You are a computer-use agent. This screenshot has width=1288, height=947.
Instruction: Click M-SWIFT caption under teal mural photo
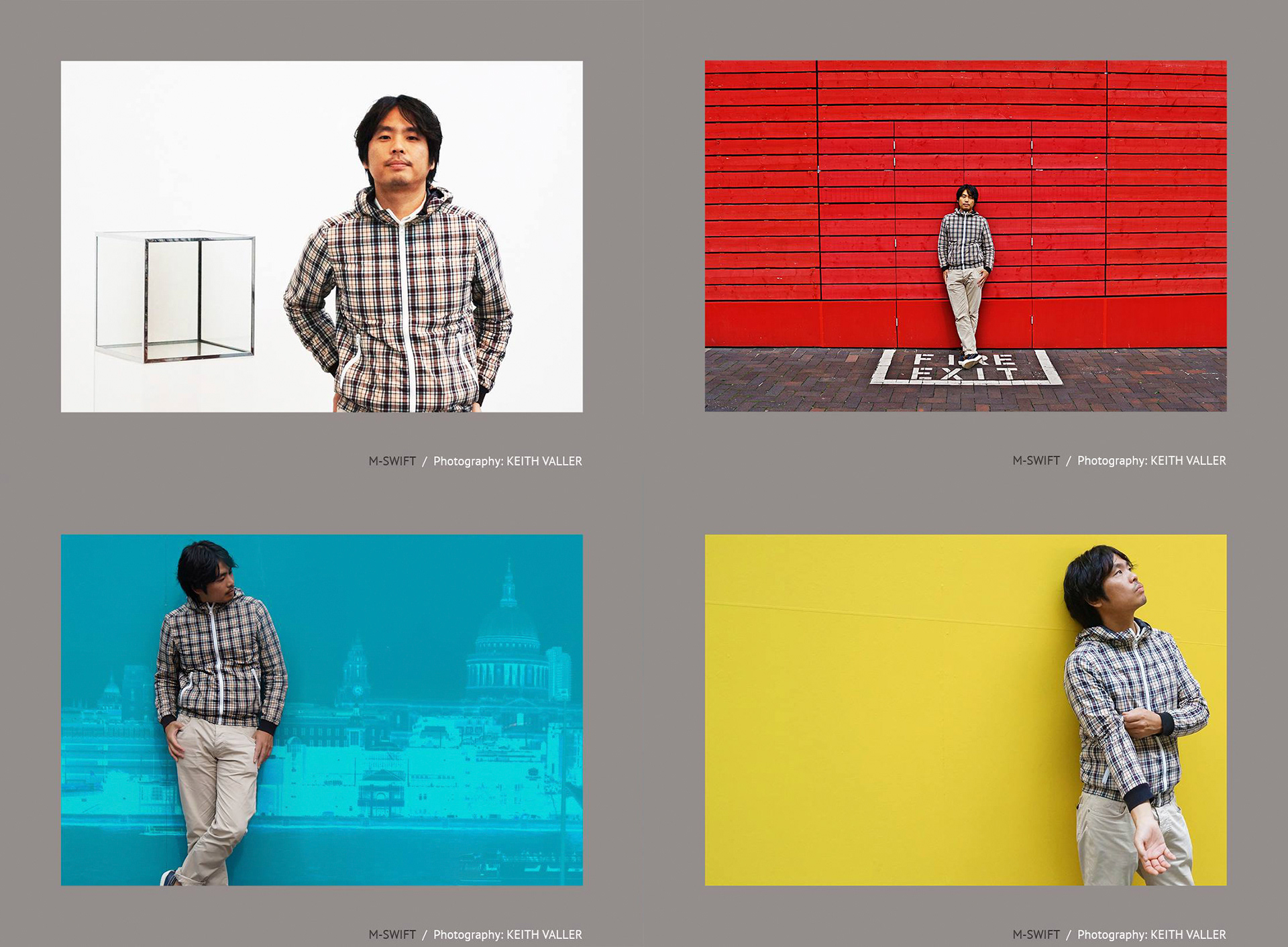(x=392, y=934)
